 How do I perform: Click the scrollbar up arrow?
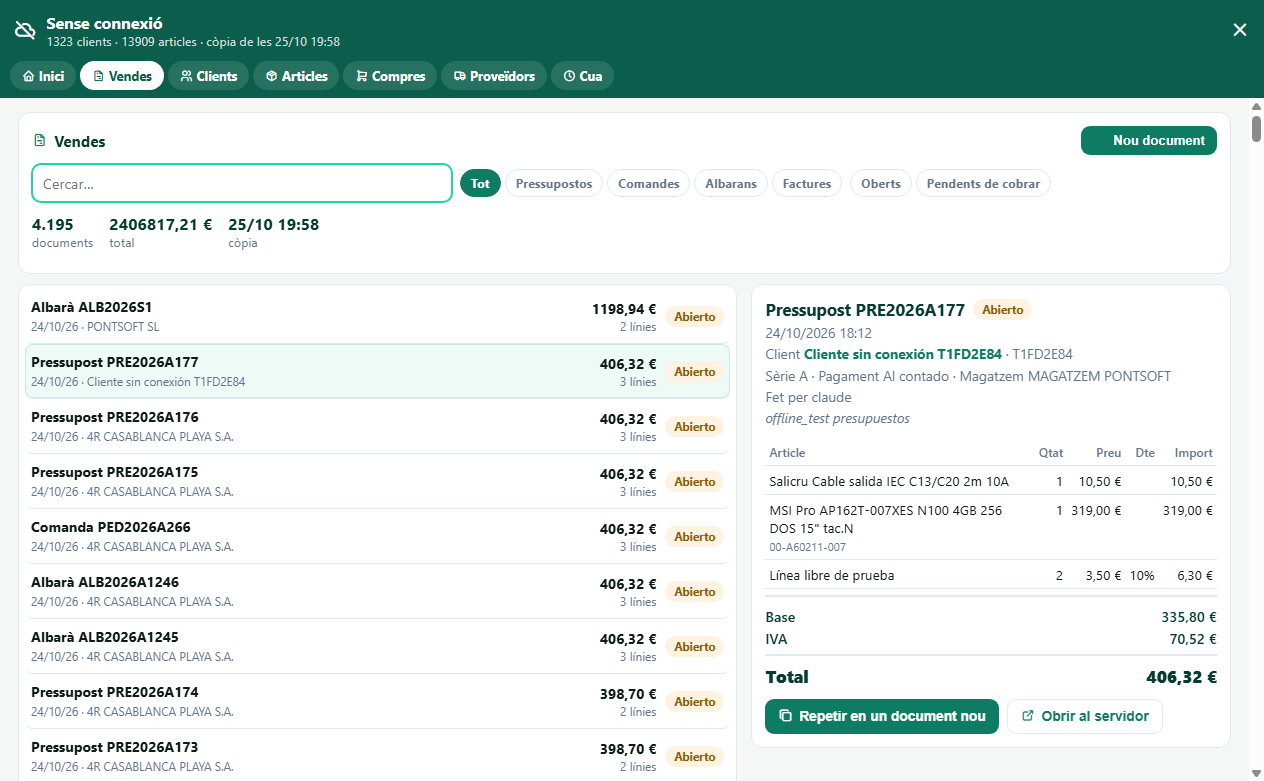pyautogui.click(x=1256, y=106)
